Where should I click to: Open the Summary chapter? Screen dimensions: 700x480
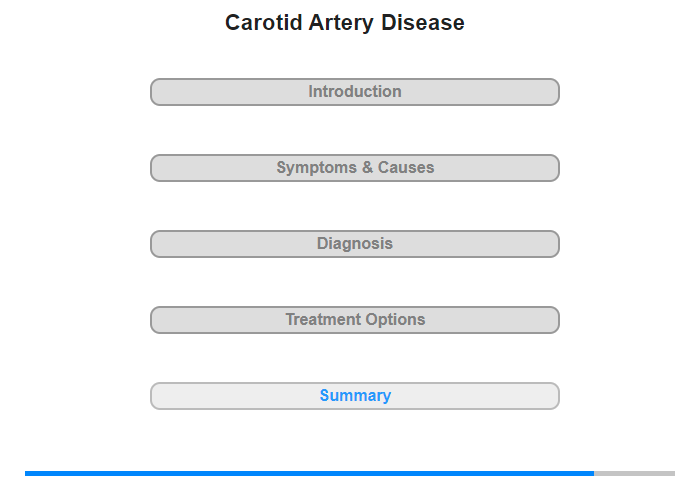pyautogui.click(x=355, y=396)
